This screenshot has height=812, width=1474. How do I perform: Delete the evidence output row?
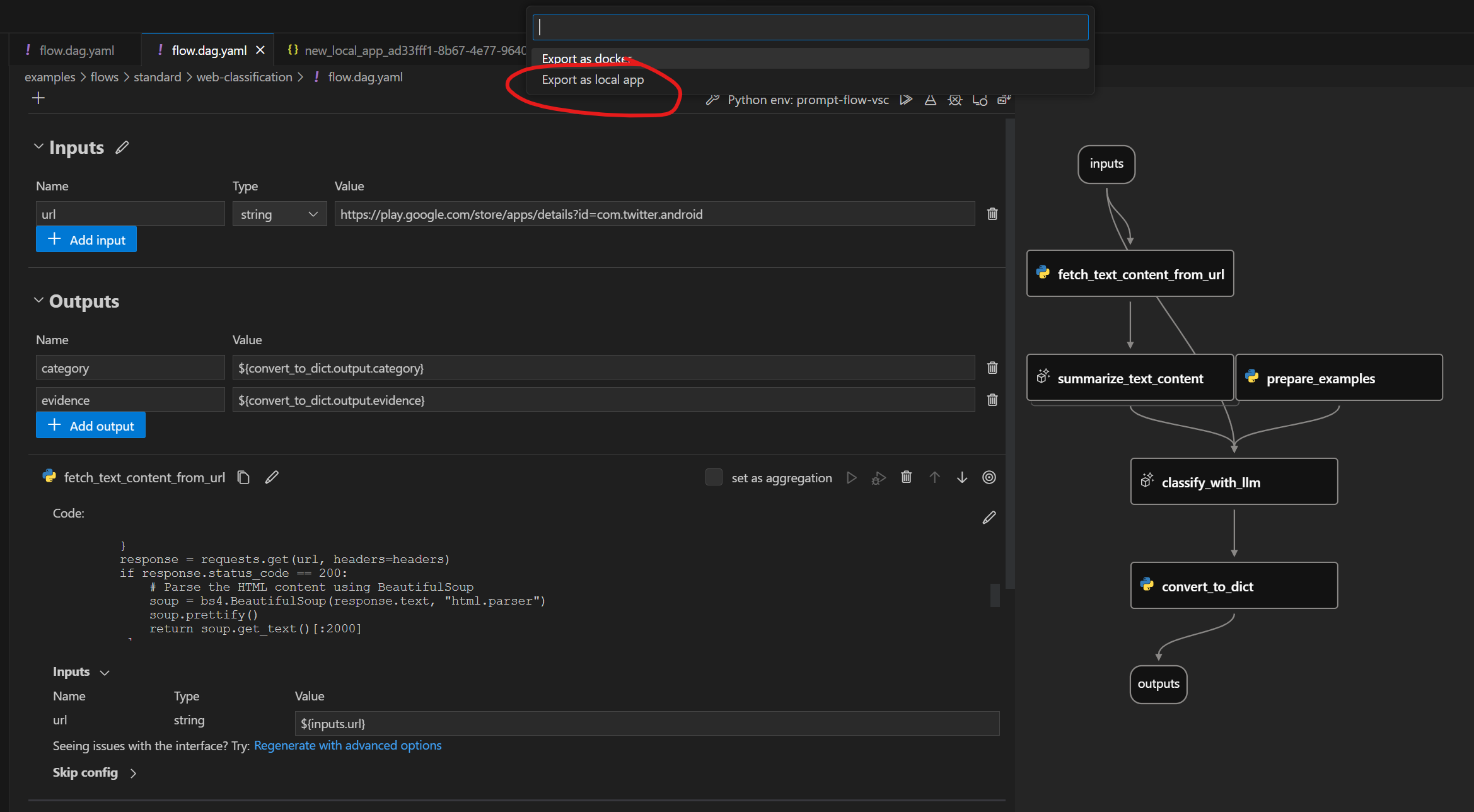click(x=992, y=400)
